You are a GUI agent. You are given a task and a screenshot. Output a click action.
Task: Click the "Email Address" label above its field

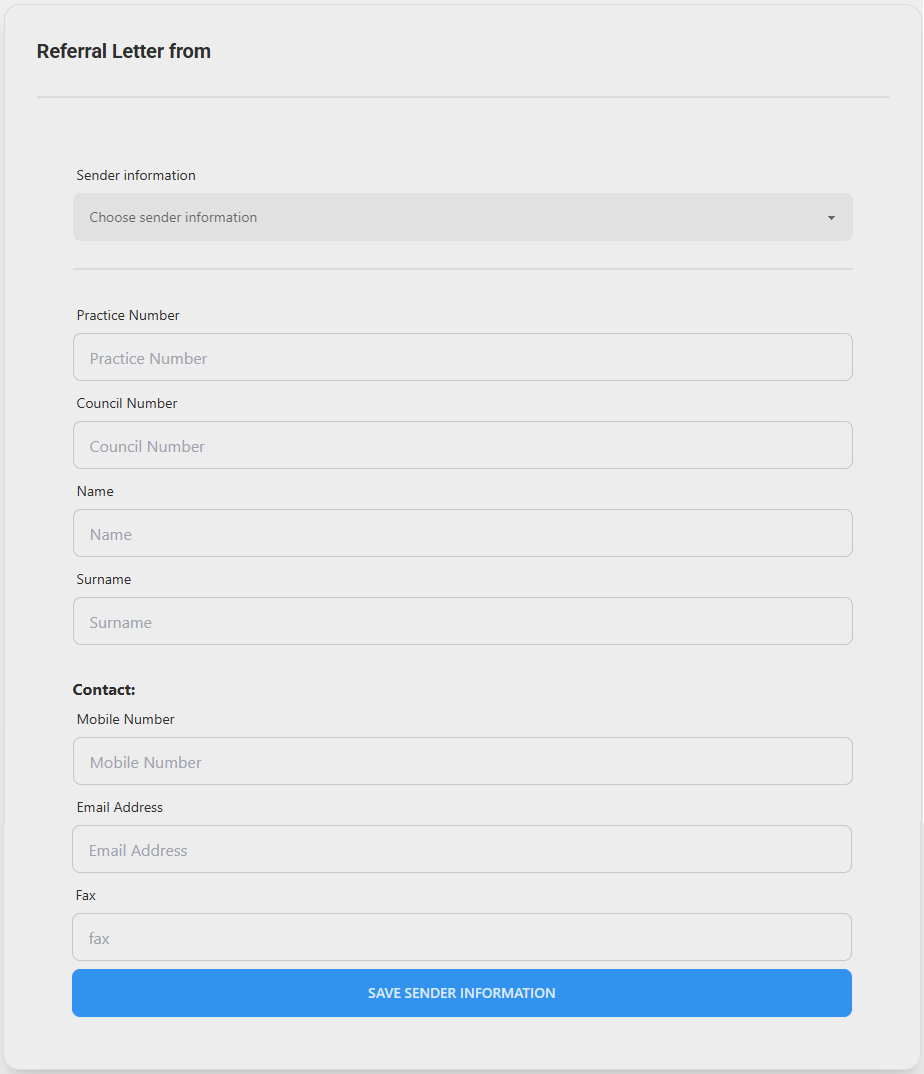(x=120, y=807)
